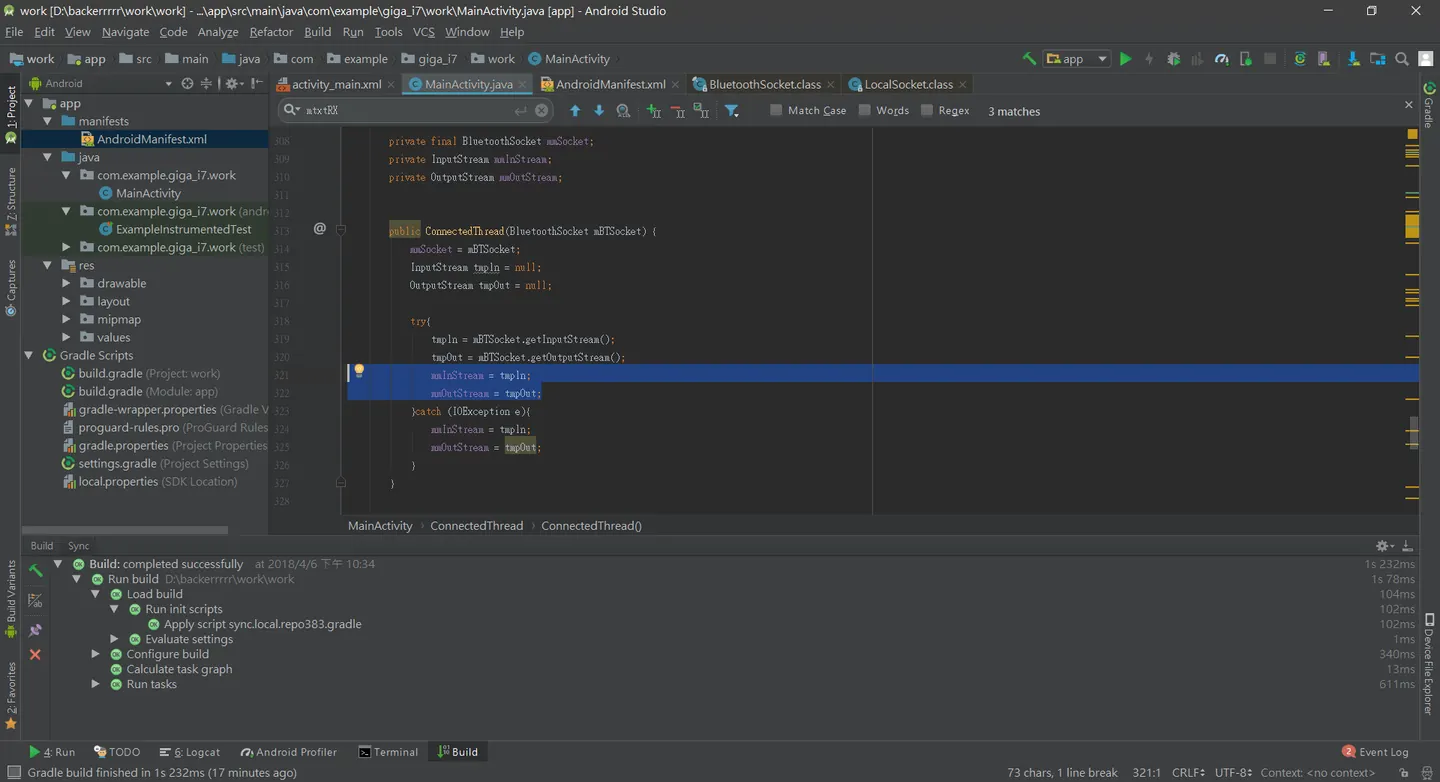The height and width of the screenshot is (782, 1440).
Task: Jump to previous search occurrence arrow
Action: (575, 111)
